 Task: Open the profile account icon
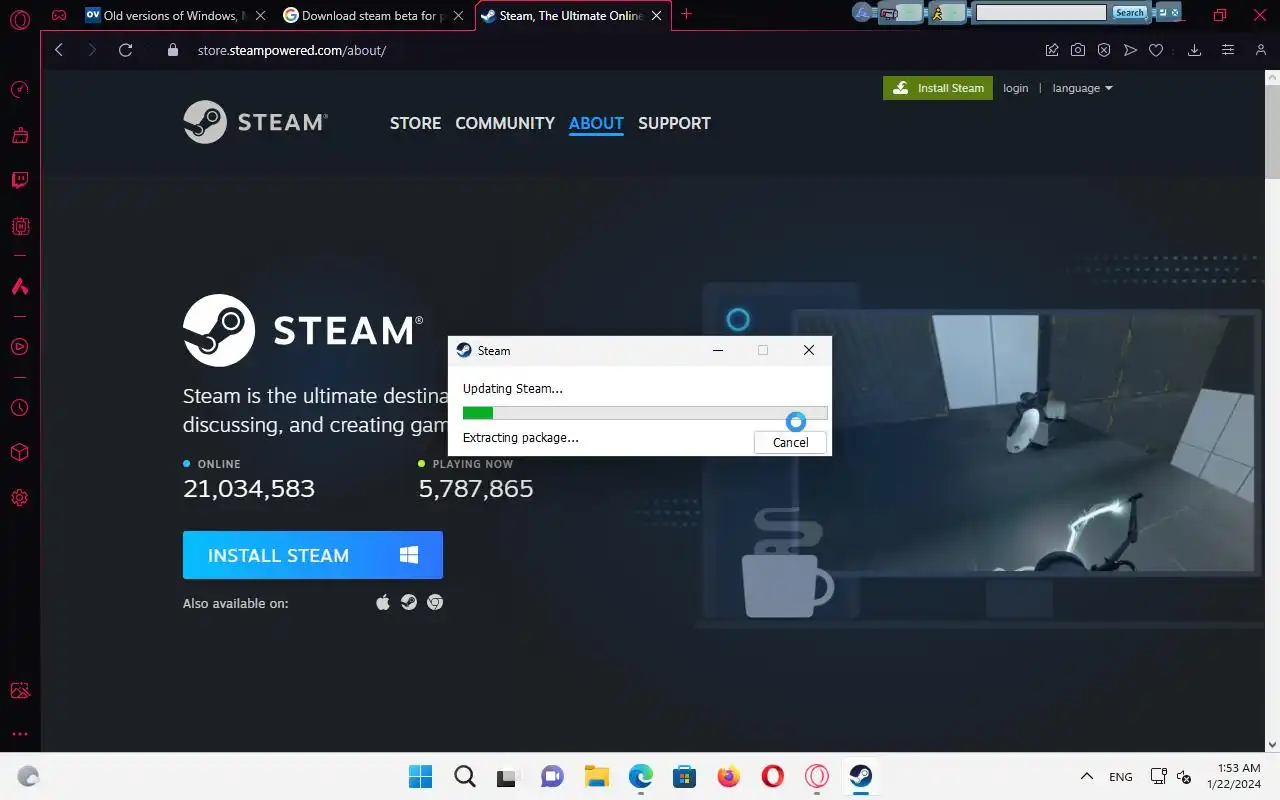point(1261,50)
